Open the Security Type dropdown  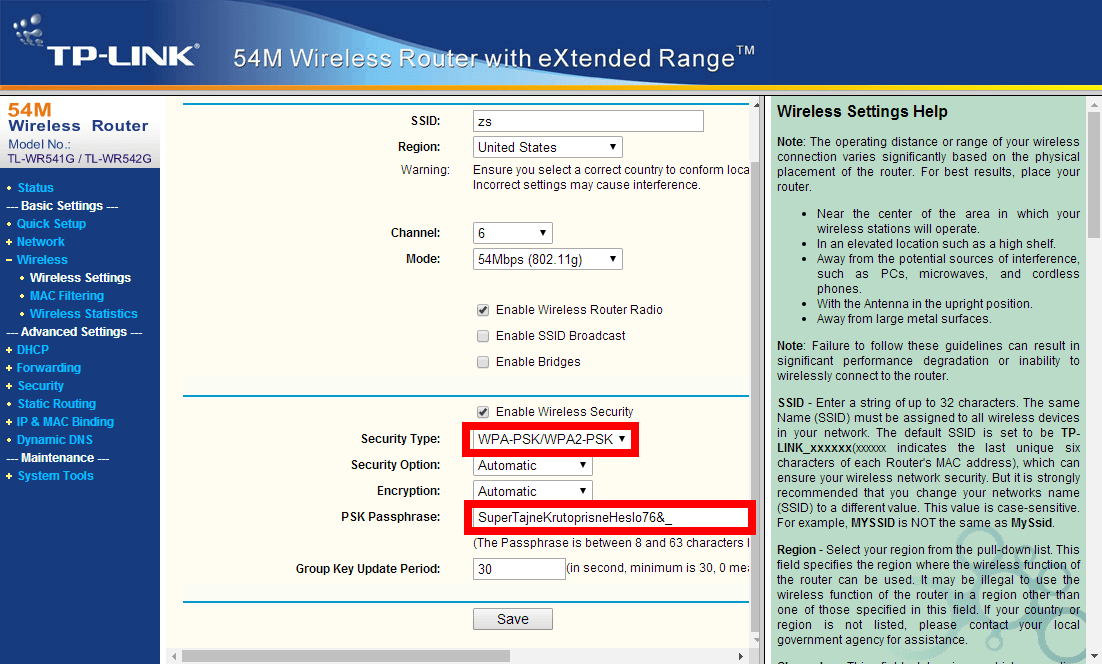[x=551, y=439]
